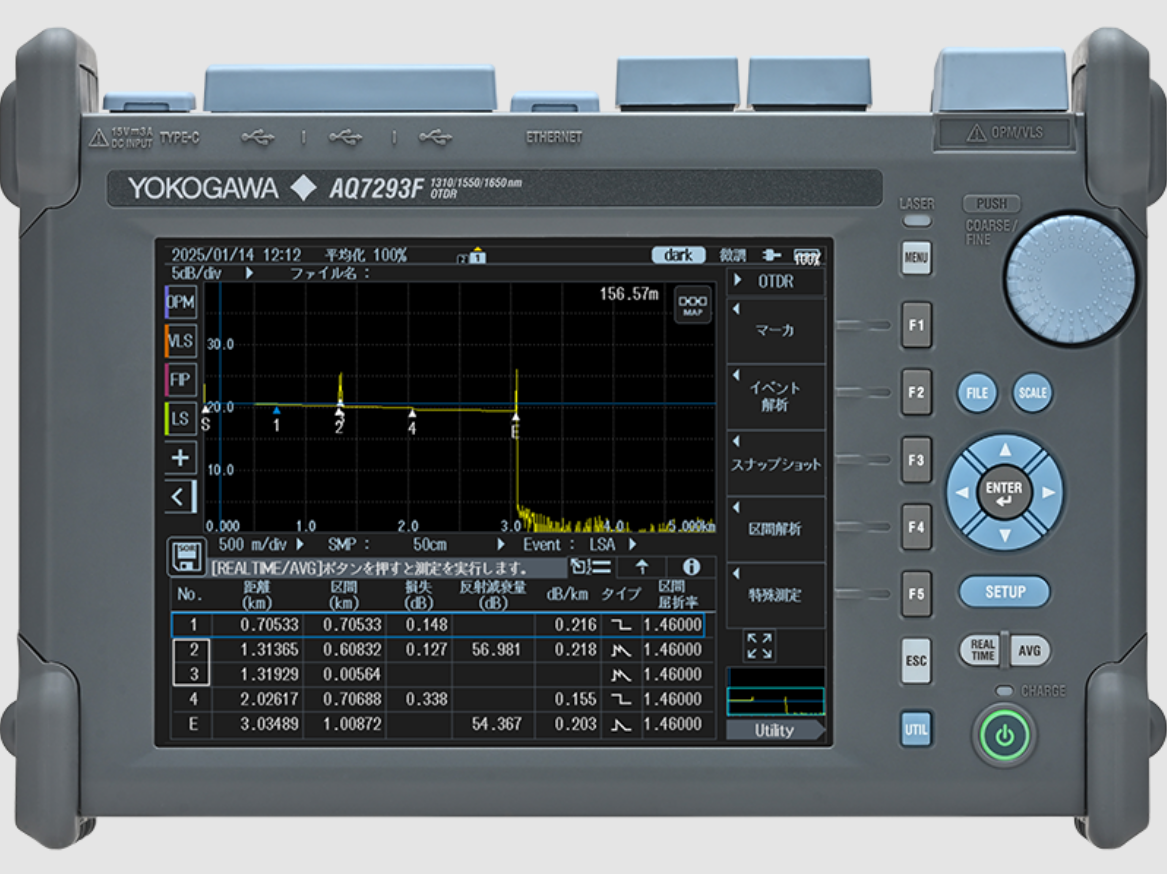Click the SCALE round button
Viewport: 1167px width, 874px height.
click(x=1032, y=393)
